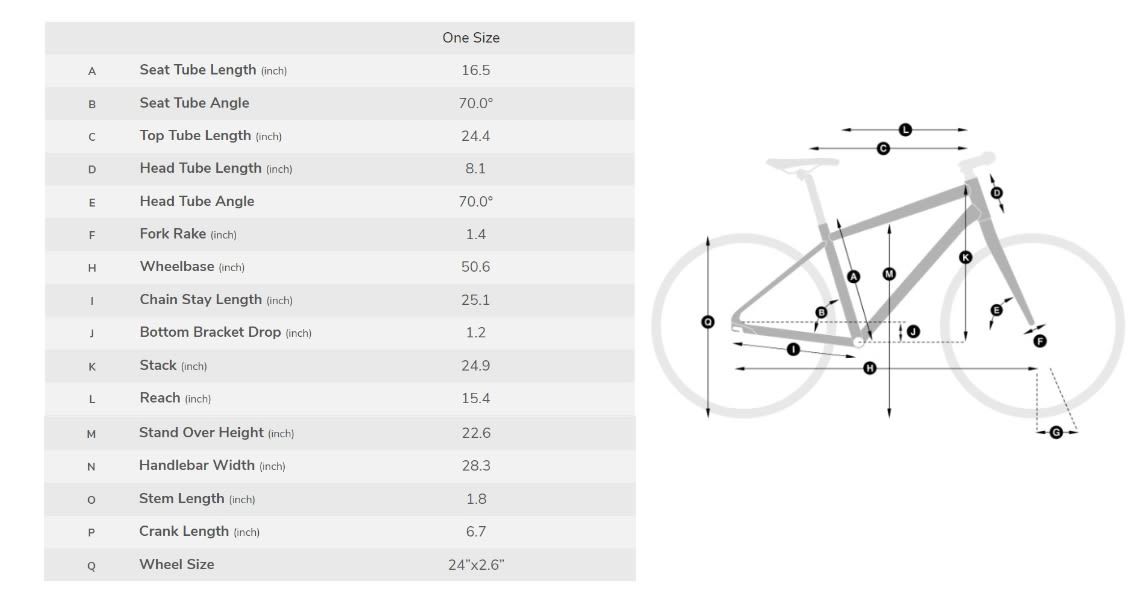Click the One Size column header
This screenshot has height=600, width=1140.
tap(470, 38)
